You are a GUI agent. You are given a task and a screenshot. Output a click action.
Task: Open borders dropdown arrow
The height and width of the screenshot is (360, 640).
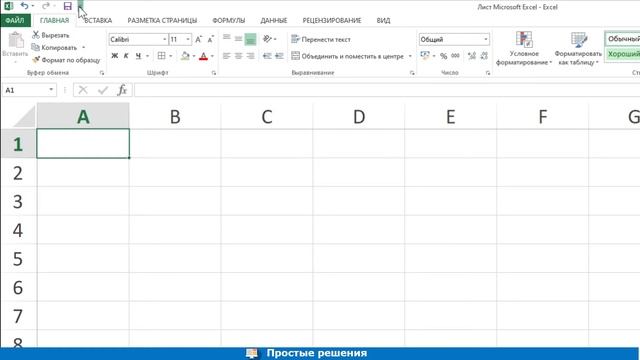click(x=171, y=56)
